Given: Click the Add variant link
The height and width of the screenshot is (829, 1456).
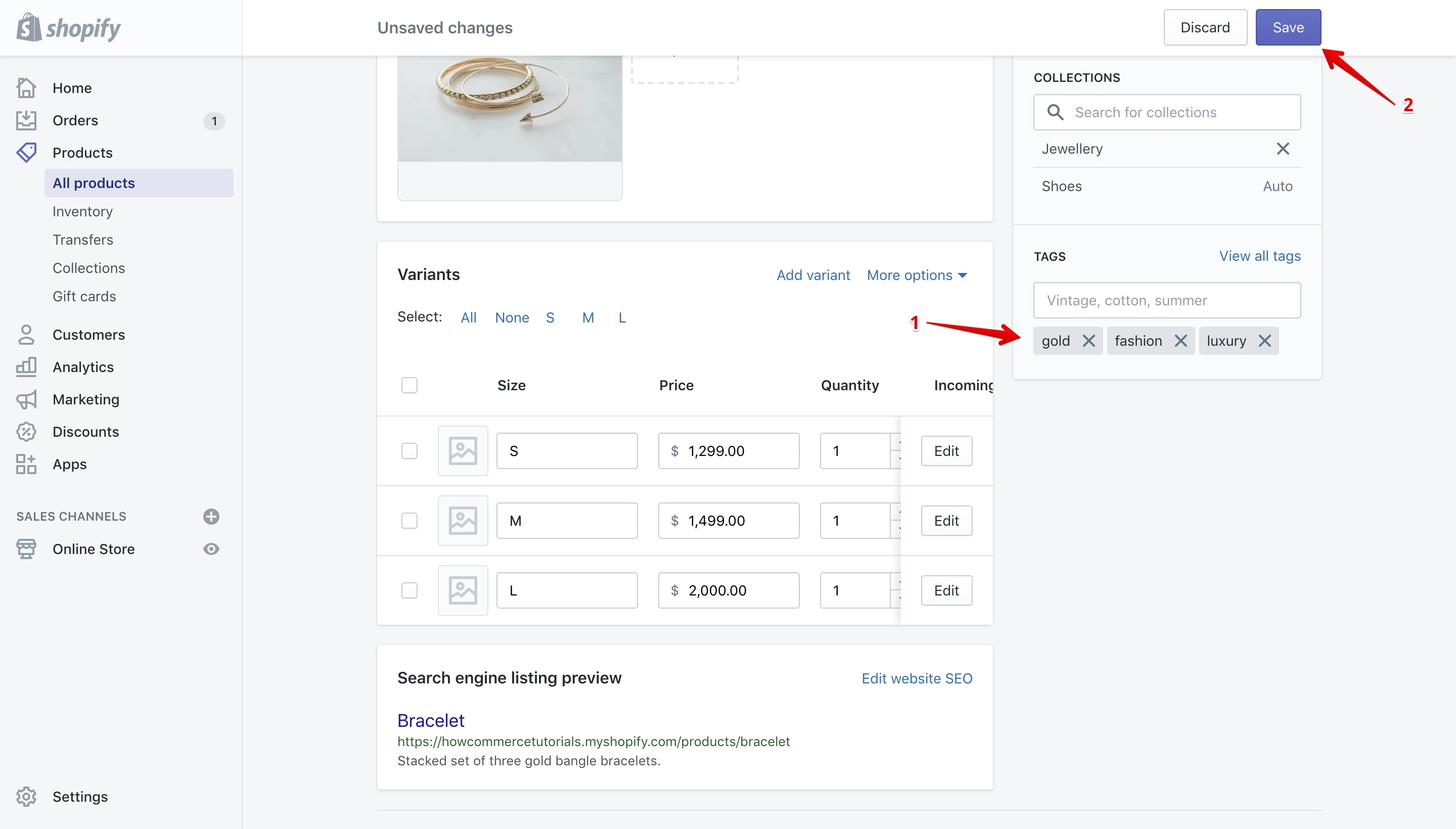Looking at the screenshot, I should (813, 275).
